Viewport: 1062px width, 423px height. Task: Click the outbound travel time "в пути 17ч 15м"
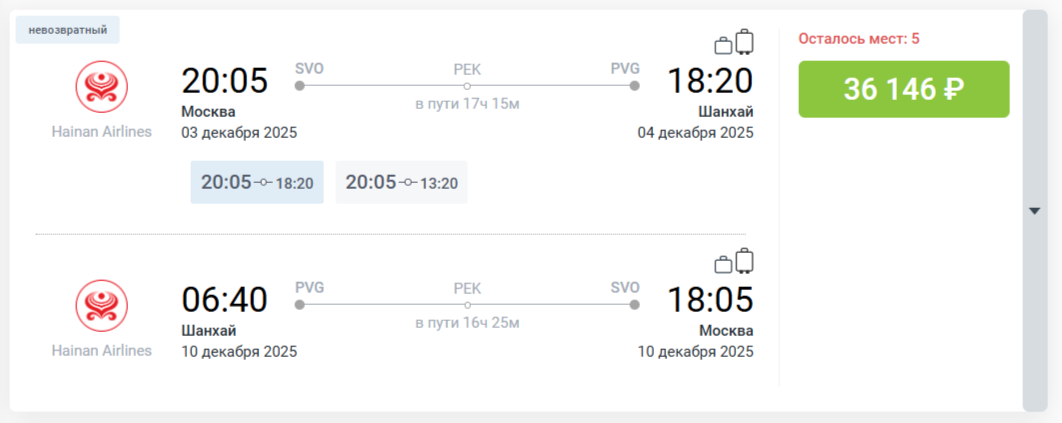(x=467, y=104)
